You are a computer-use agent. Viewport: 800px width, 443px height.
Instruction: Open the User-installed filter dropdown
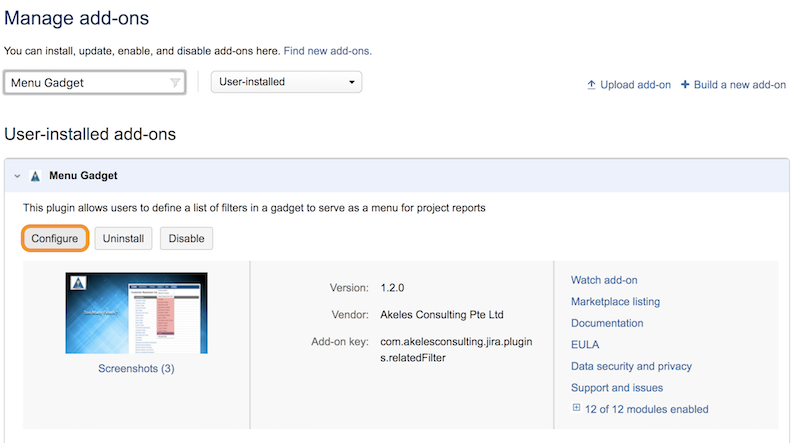(286, 82)
